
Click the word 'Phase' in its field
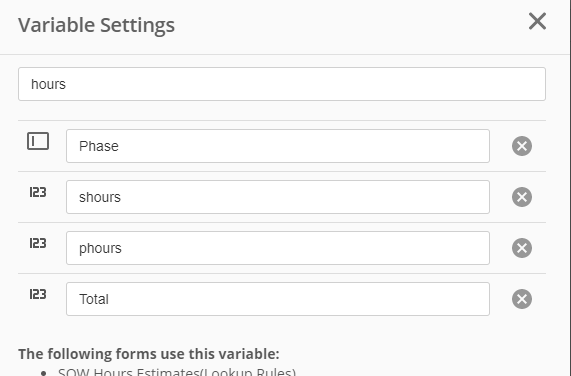click(99, 146)
